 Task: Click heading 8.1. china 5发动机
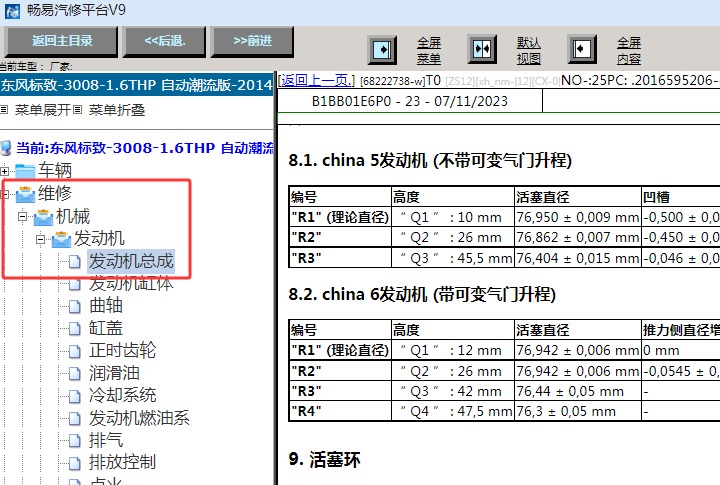tap(430, 160)
